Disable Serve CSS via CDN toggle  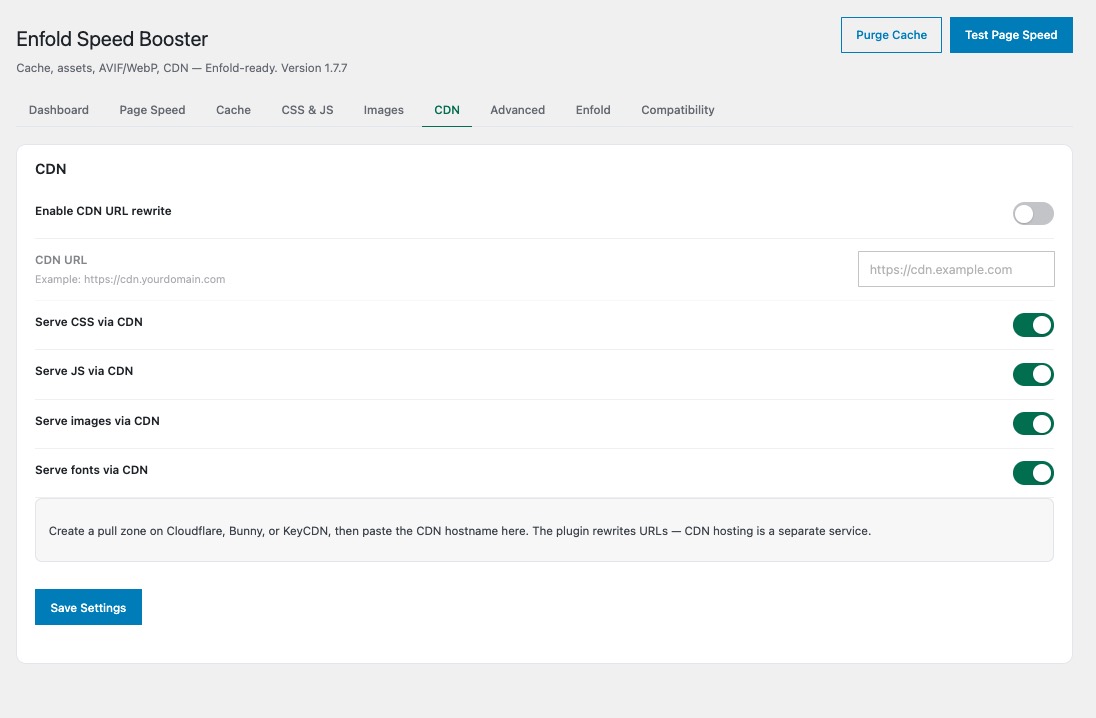pos(1033,325)
